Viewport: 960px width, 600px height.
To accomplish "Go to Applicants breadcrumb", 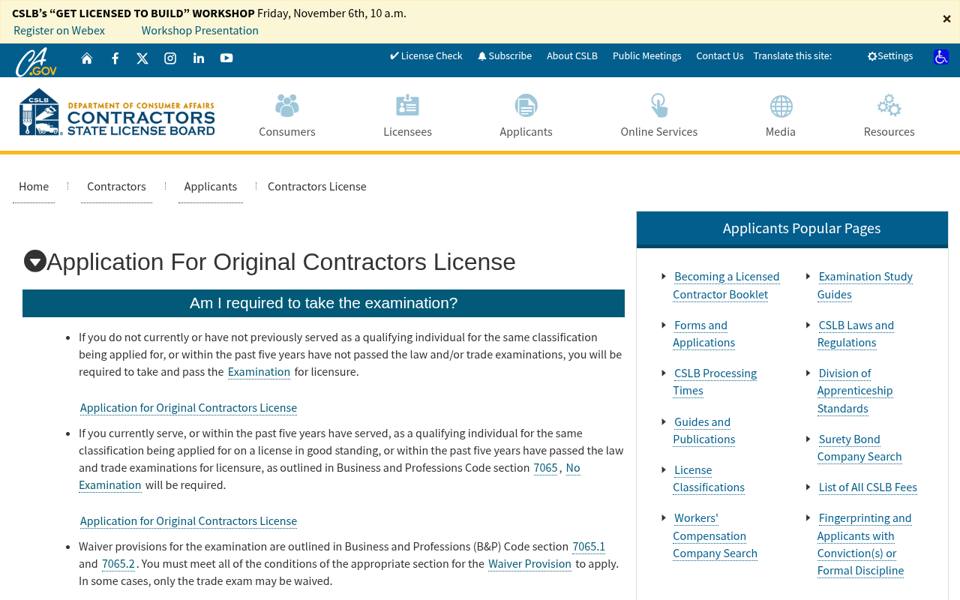I will coord(210,187).
